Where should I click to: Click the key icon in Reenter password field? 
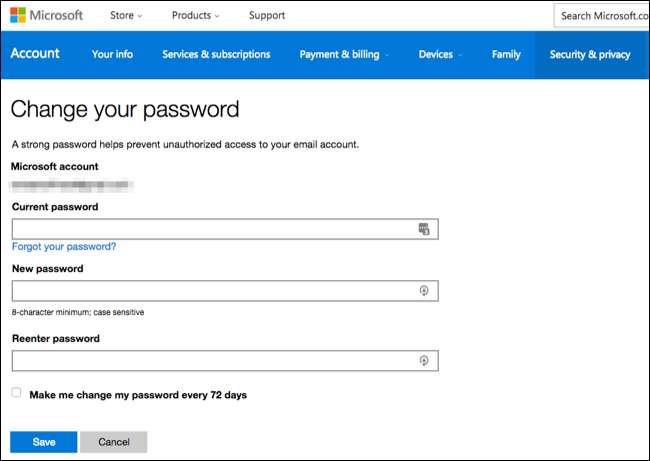pos(424,360)
